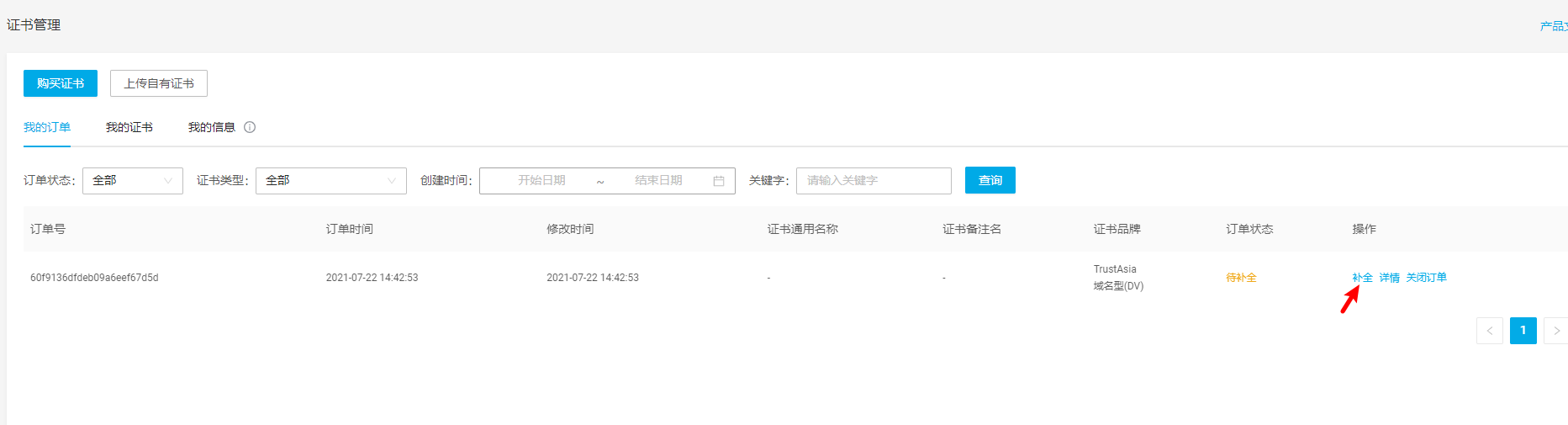Go to next page arrow

pyautogui.click(x=1555, y=331)
